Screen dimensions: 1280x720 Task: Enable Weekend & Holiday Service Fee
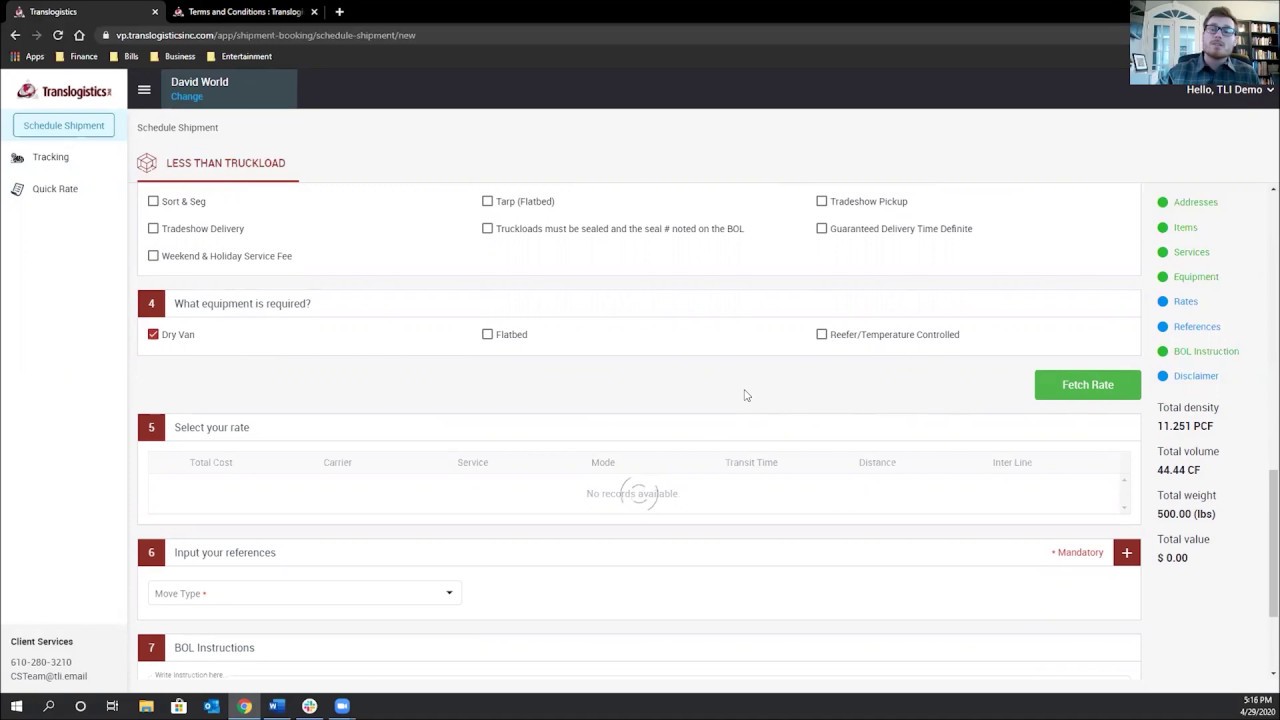tap(153, 255)
